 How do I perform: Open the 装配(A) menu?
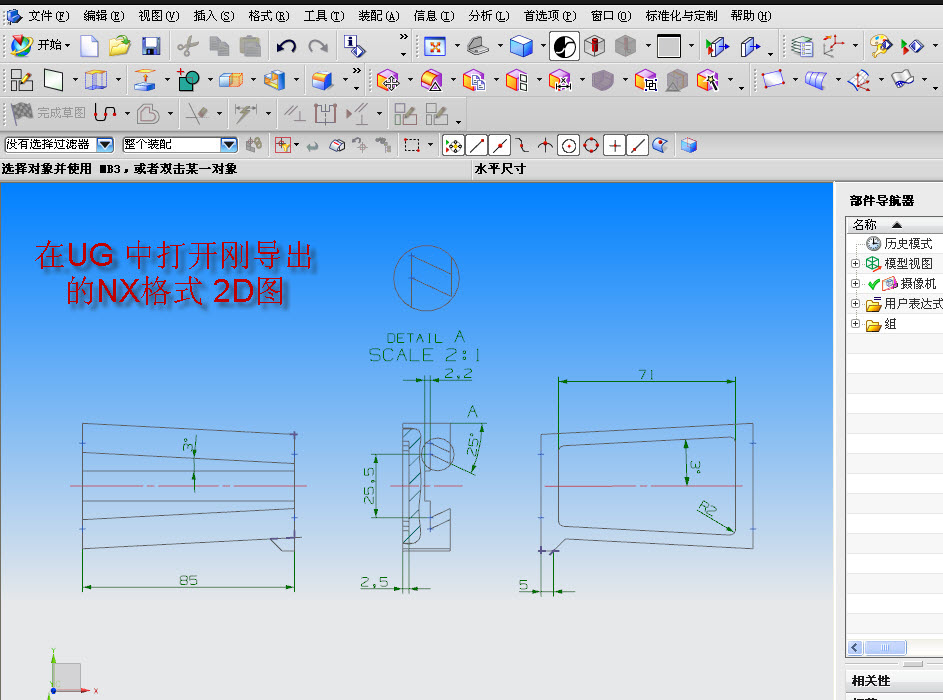tap(379, 16)
